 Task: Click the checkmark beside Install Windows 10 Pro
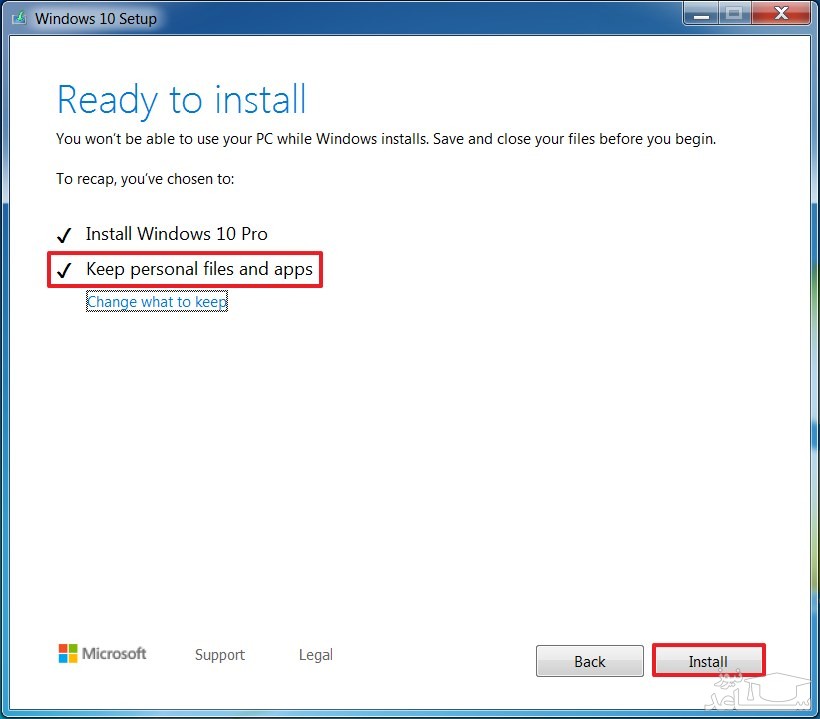(64, 235)
